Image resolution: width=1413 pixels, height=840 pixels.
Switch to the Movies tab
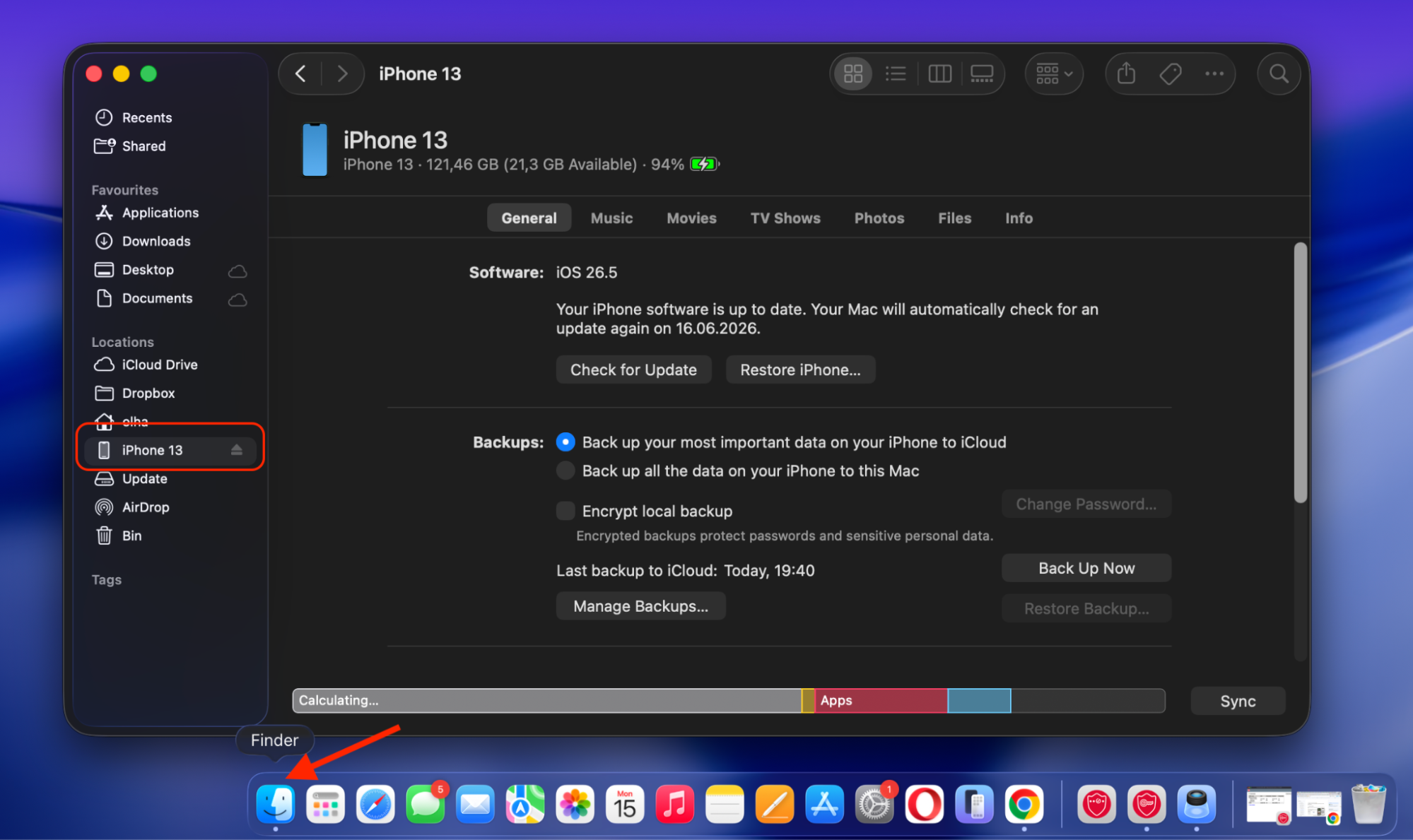coord(691,218)
